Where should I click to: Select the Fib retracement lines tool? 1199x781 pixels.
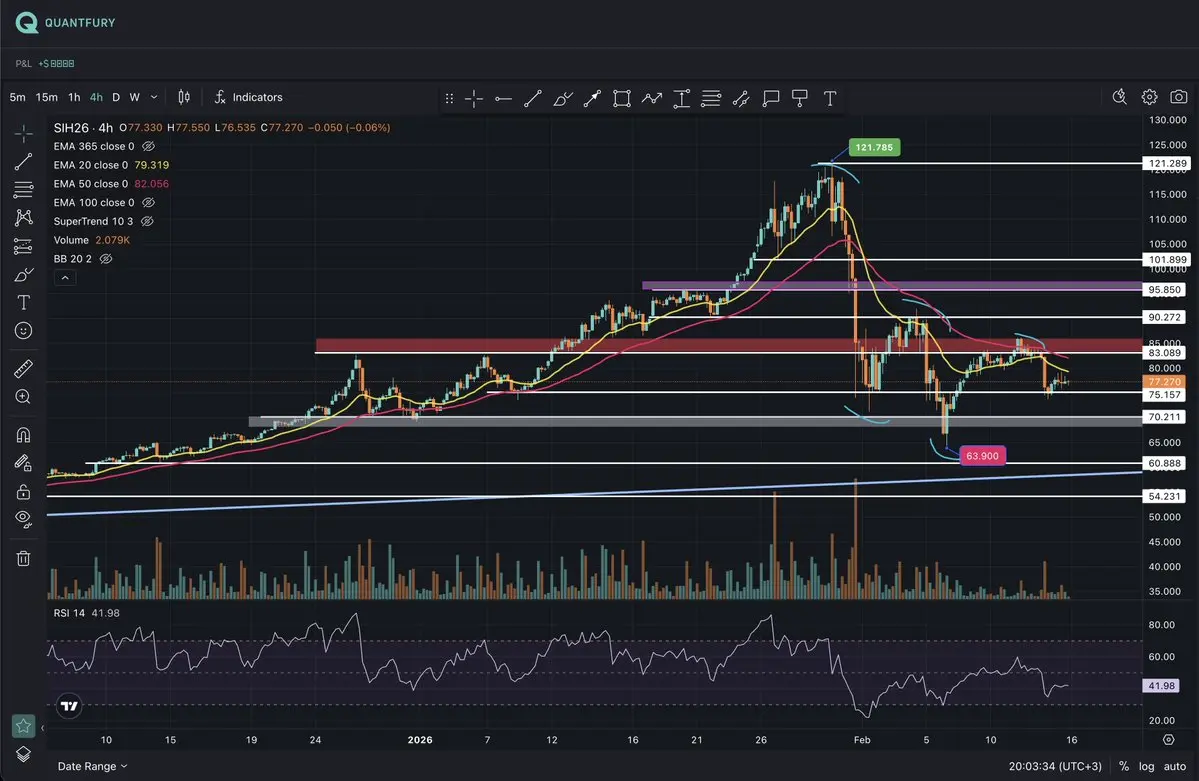click(711, 99)
